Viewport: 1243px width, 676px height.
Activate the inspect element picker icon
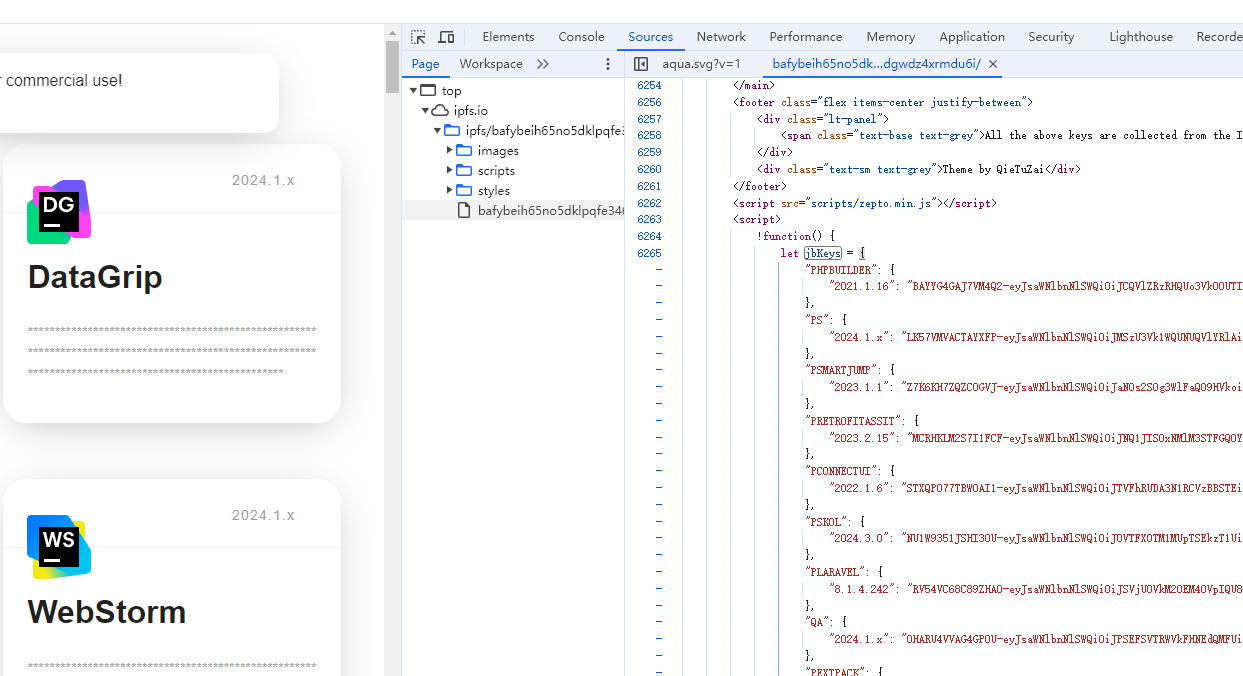(418, 37)
